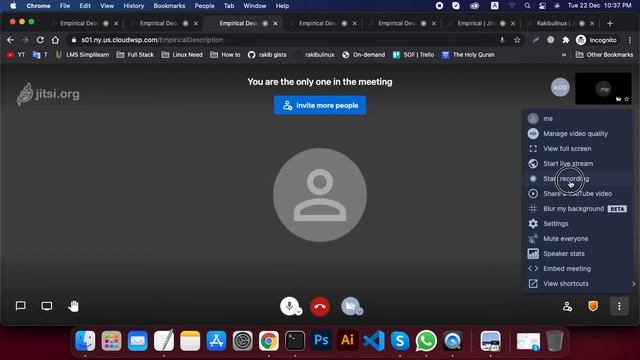The height and width of the screenshot is (360, 640).
Task: Choose View shortcuts
Action: 577,284
